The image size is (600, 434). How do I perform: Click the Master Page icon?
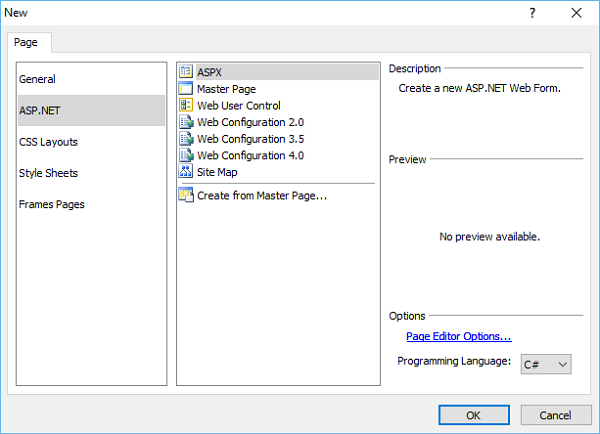[186, 89]
